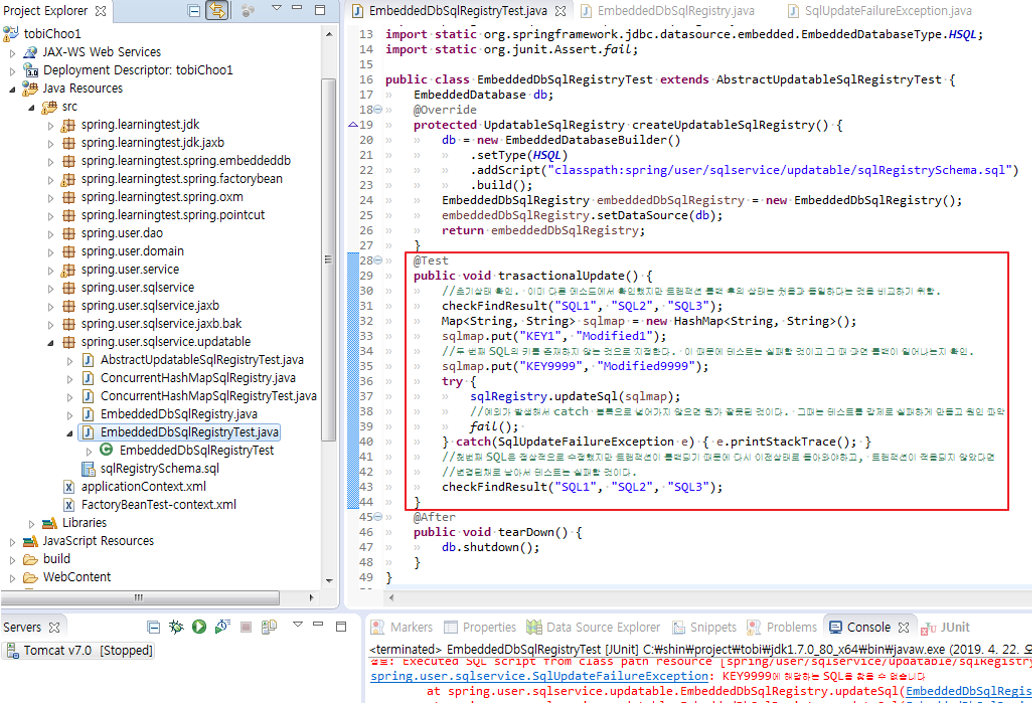Stop the server in Servers toolbar

coord(246,627)
